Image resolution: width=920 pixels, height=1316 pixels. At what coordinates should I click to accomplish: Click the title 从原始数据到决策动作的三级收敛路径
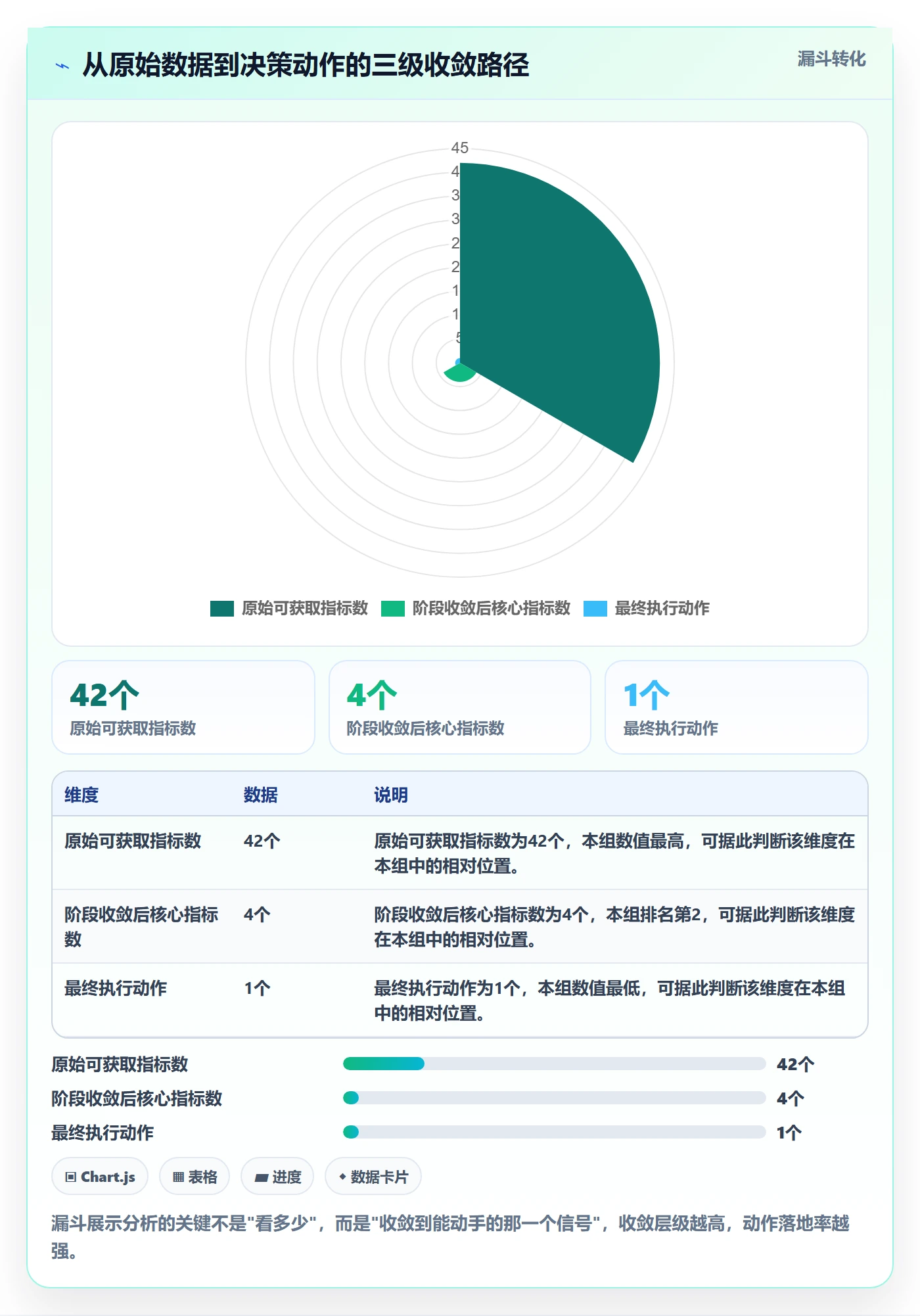pyautogui.click(x=306, y=65)
